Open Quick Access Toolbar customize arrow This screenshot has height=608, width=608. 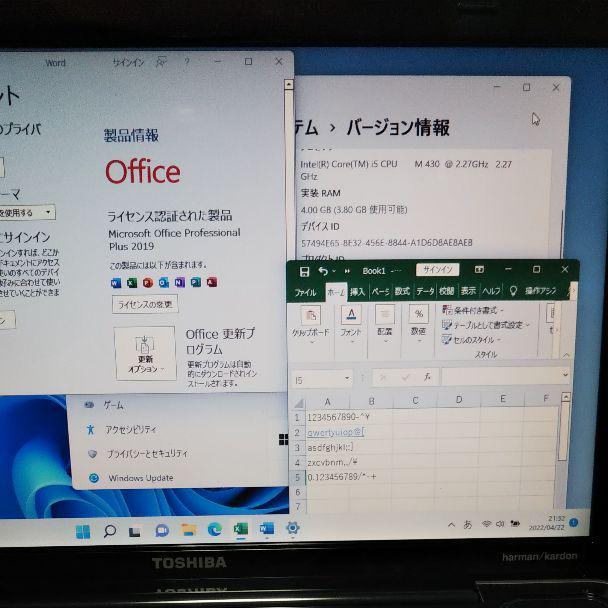[x=347, y=271]
